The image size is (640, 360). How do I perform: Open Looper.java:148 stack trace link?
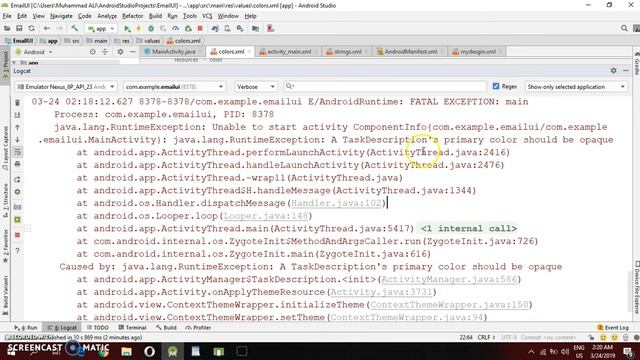pyautogui.click(x=266, y=216)
